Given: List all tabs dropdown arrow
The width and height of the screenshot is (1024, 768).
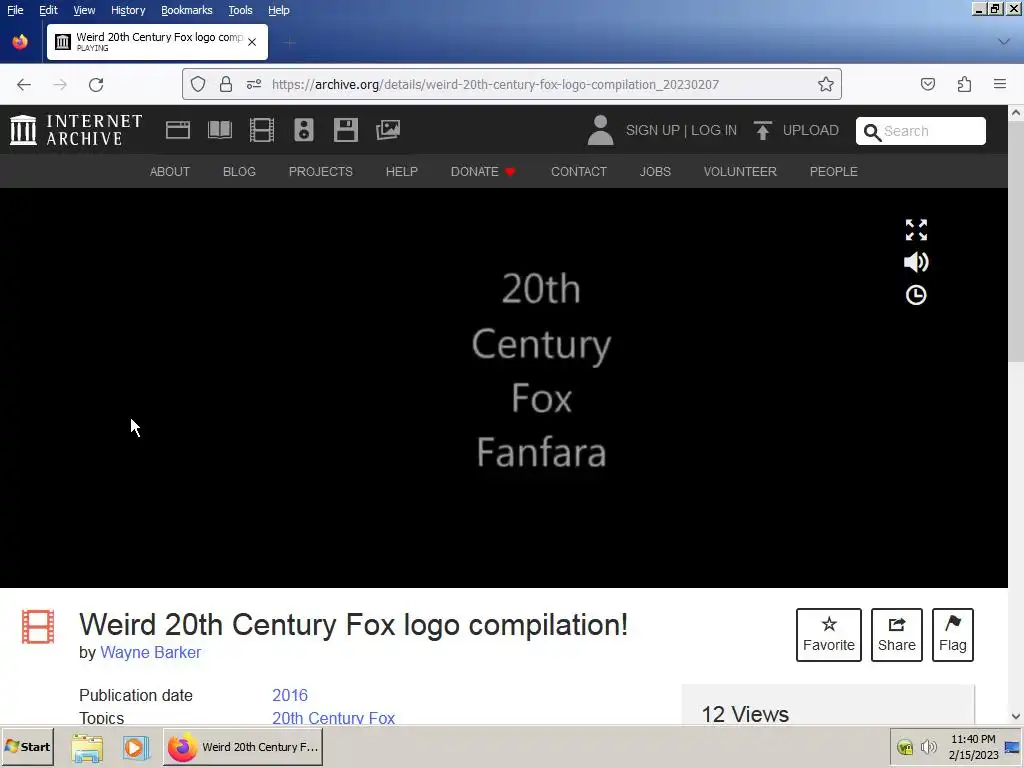Looking at the screenshot, I should 1004,42.
